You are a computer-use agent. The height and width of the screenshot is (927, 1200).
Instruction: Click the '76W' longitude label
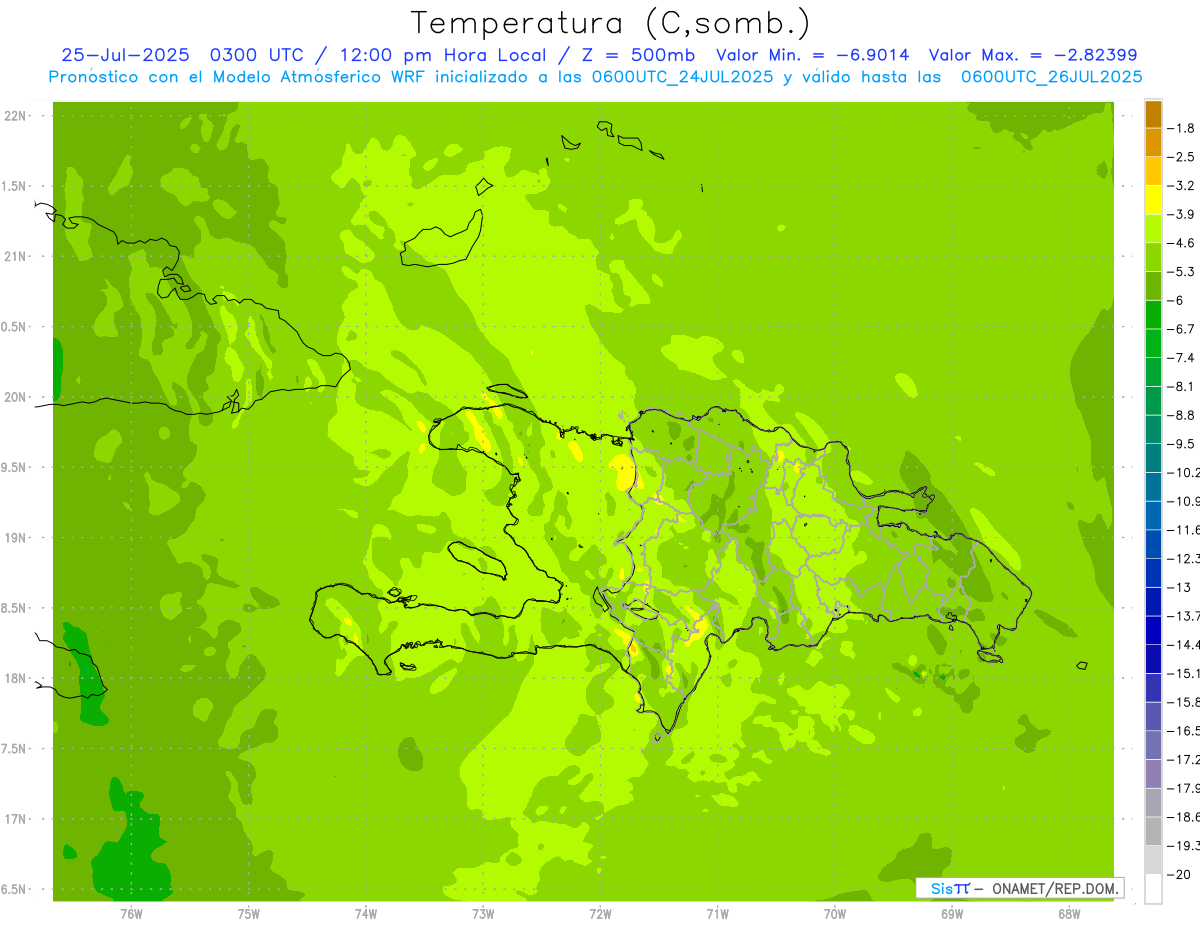(131, 913)
